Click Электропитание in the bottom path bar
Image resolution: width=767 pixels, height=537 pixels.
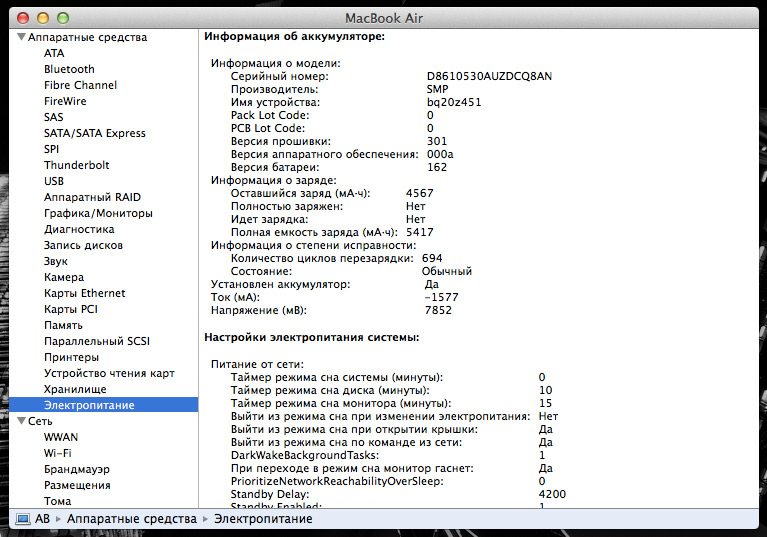[264, 519]
